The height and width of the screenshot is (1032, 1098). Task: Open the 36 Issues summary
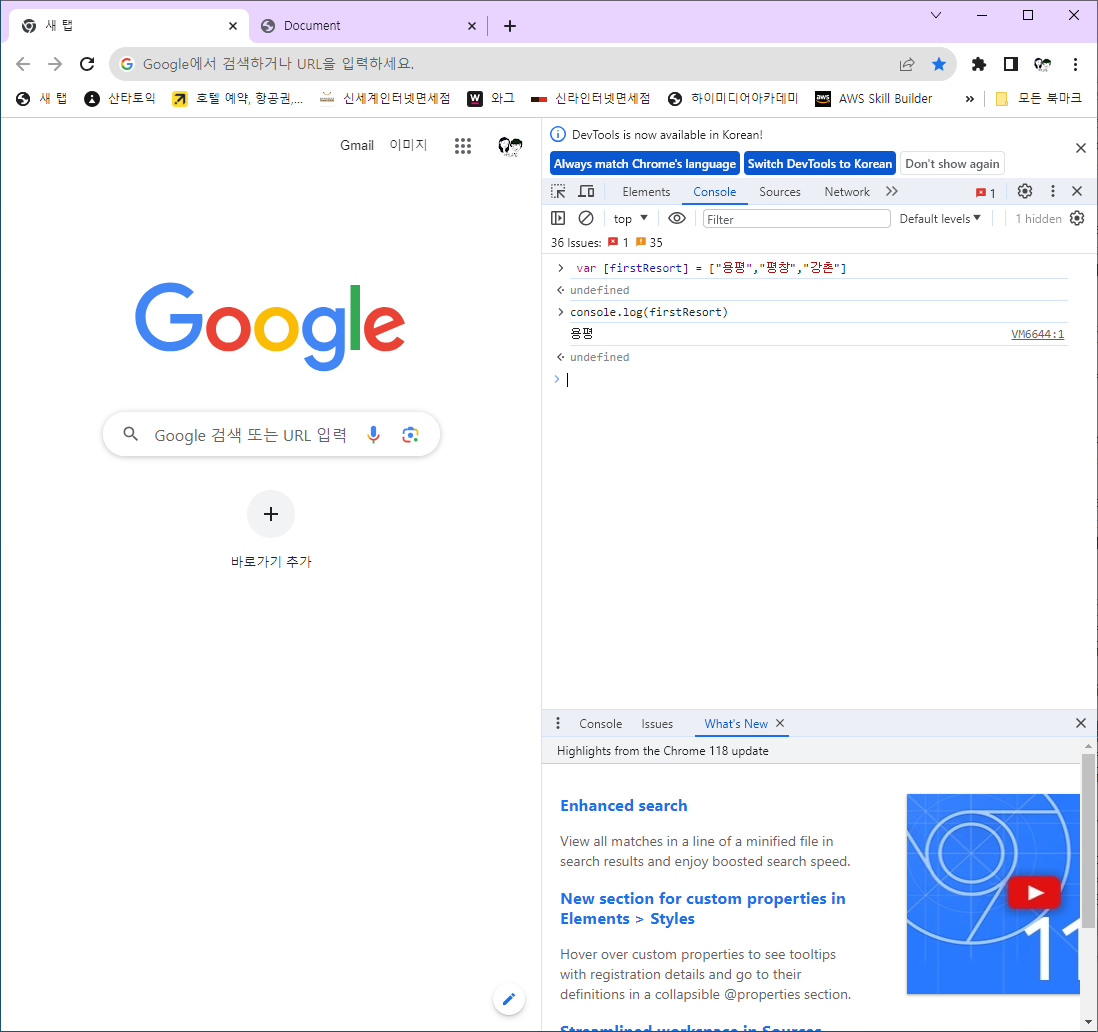[x=606, y=242]
